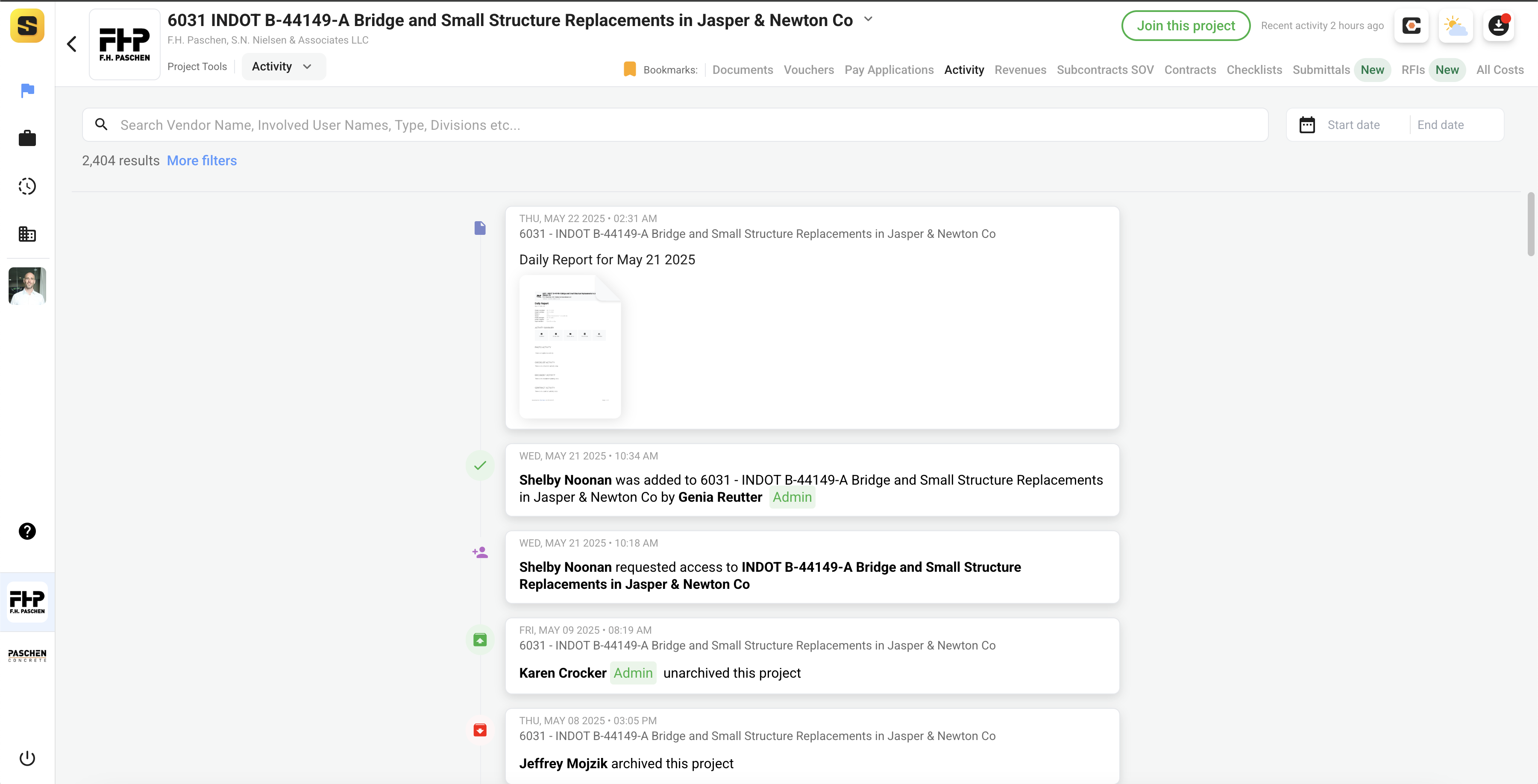Expand the project title chevron
The width and height of the screenshot is (1538, 784).
pos(868,20)
